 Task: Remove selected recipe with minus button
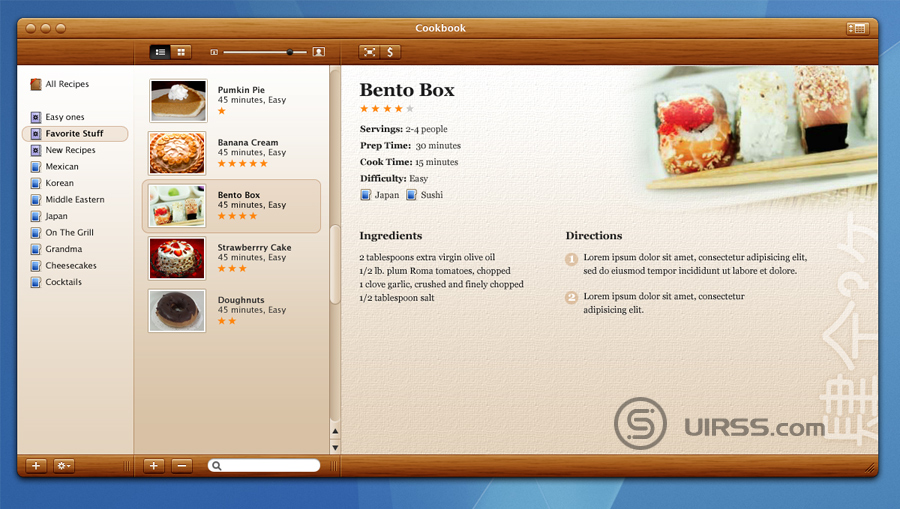181,466
